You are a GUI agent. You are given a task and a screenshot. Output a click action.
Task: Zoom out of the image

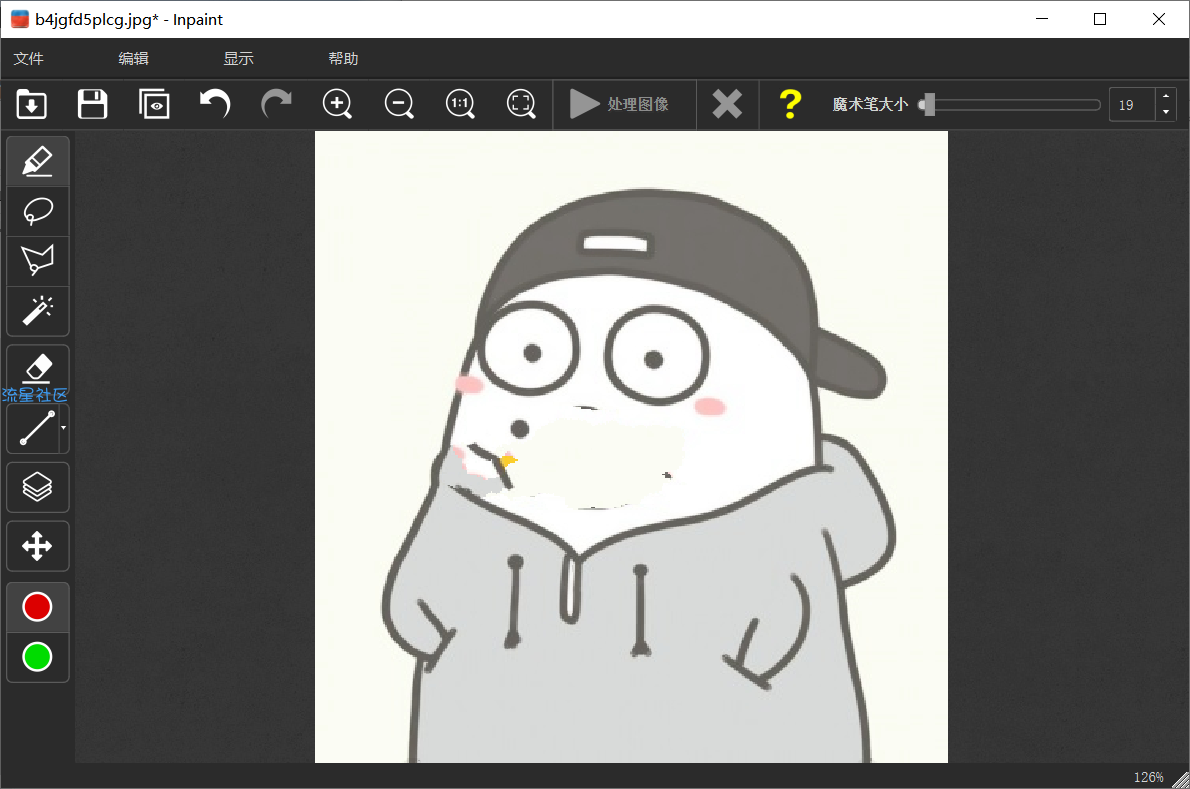(x=398, y=104)
